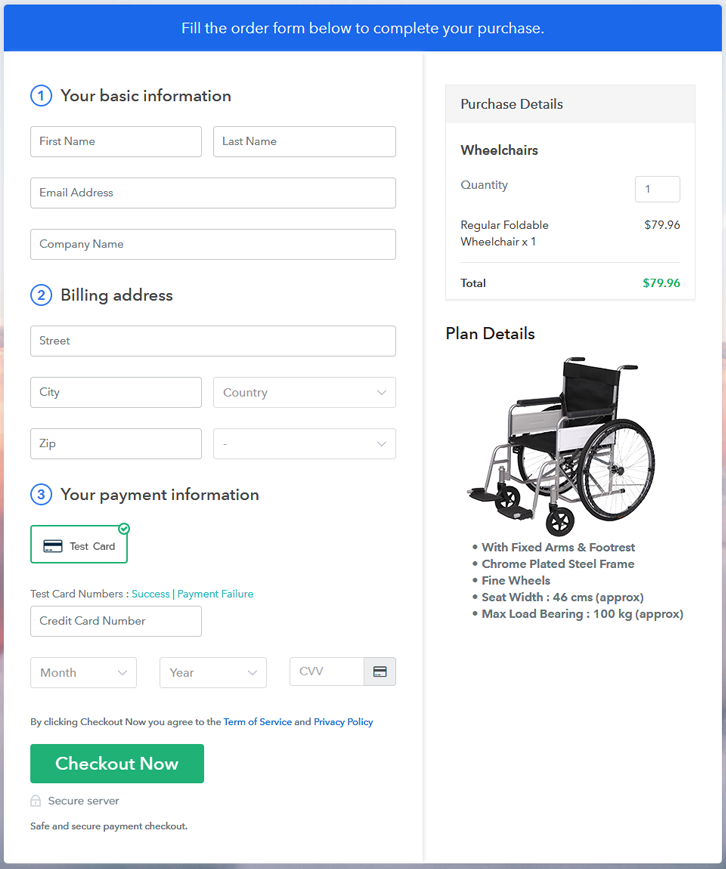Open the Term of Service link
This screenshot has width=726, height=869.
pyautogui.click(x=257, y=722)
